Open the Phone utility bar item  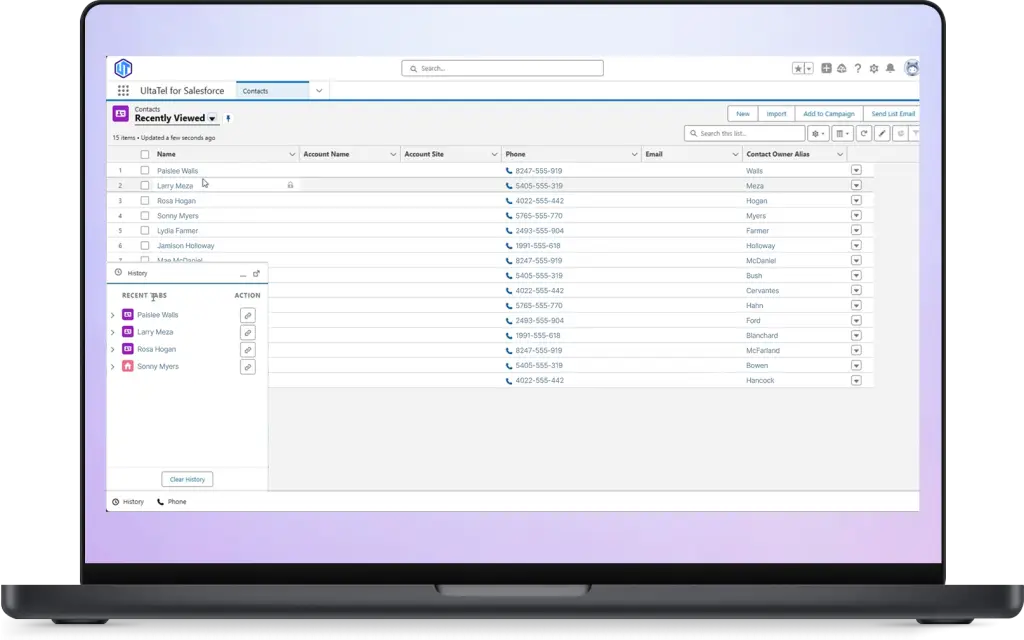[x=171, y=502]
